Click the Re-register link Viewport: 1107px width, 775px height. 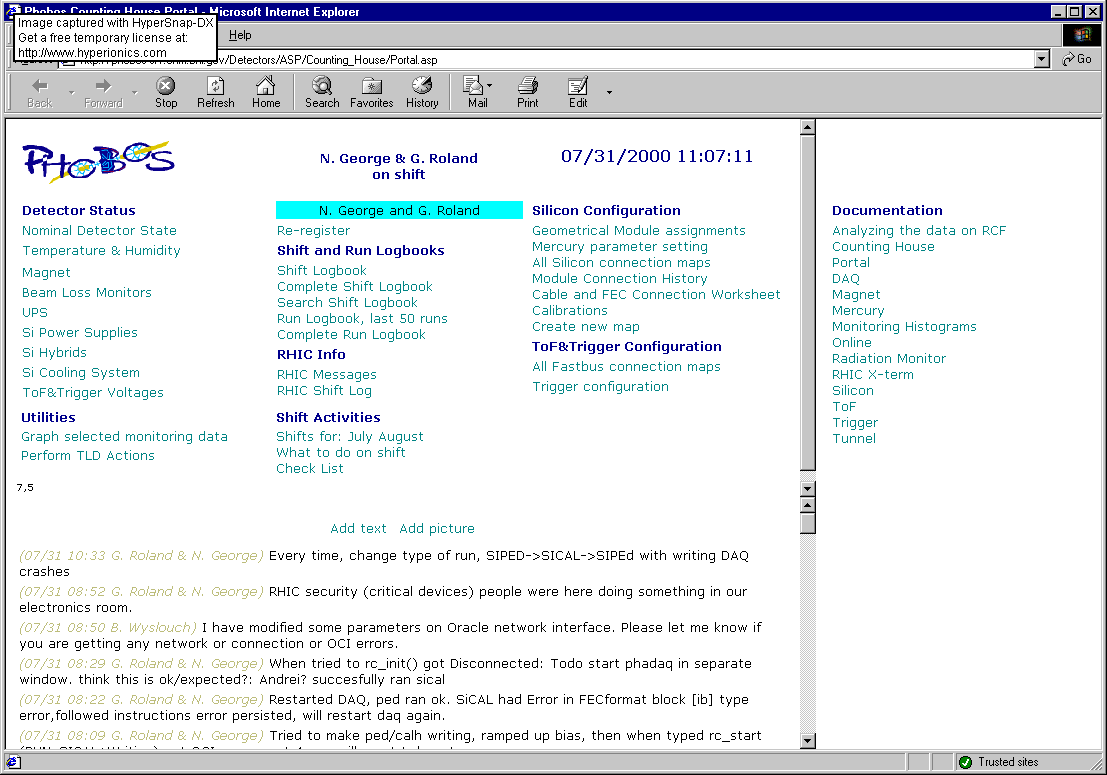point(313,231)
